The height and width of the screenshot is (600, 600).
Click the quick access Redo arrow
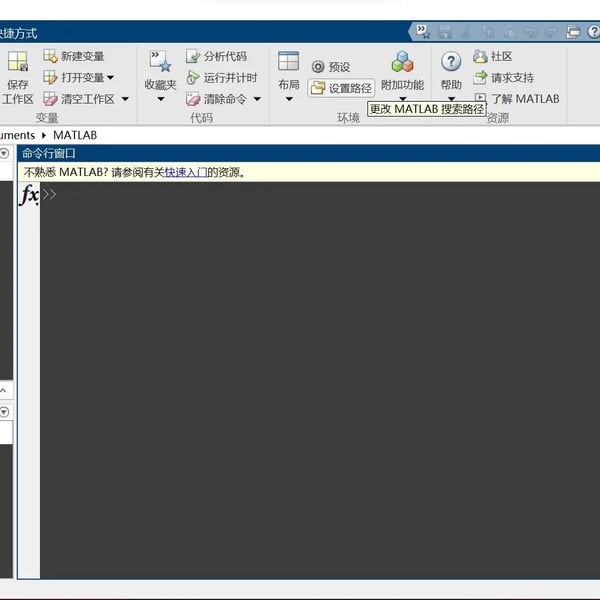[x=551, y=32]
